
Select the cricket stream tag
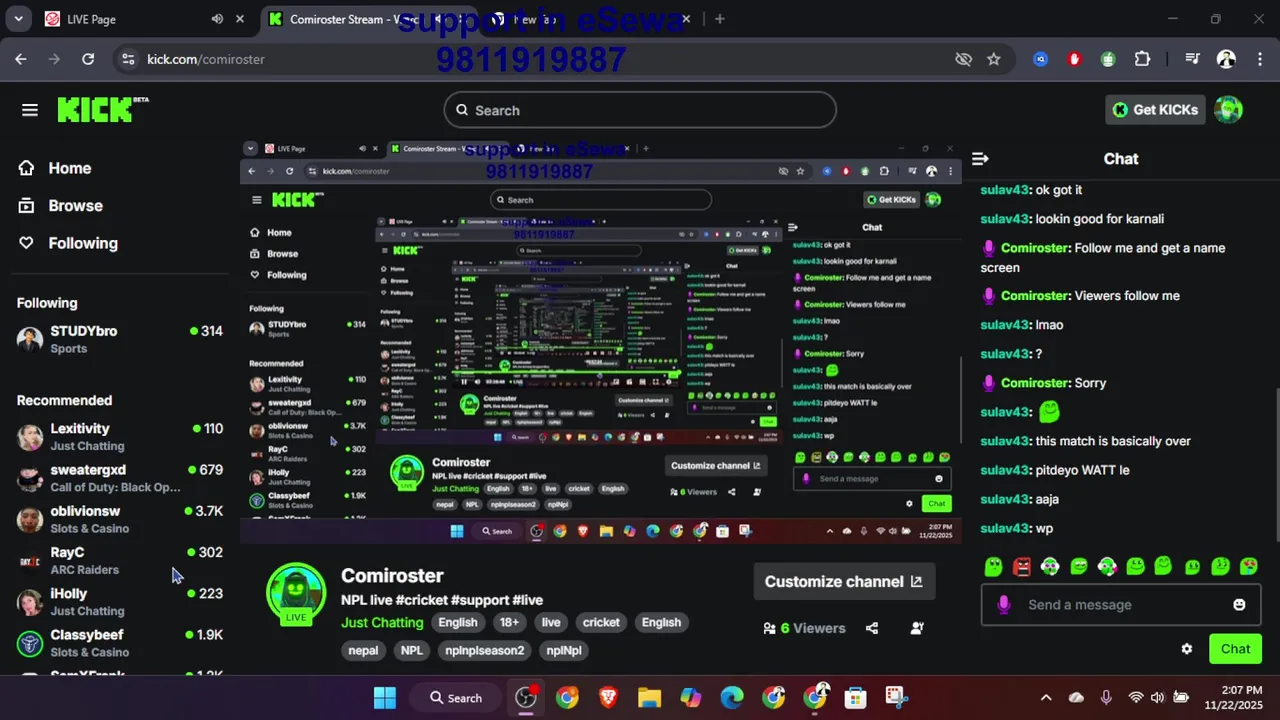pyautogui.click(x=601, y=622)
